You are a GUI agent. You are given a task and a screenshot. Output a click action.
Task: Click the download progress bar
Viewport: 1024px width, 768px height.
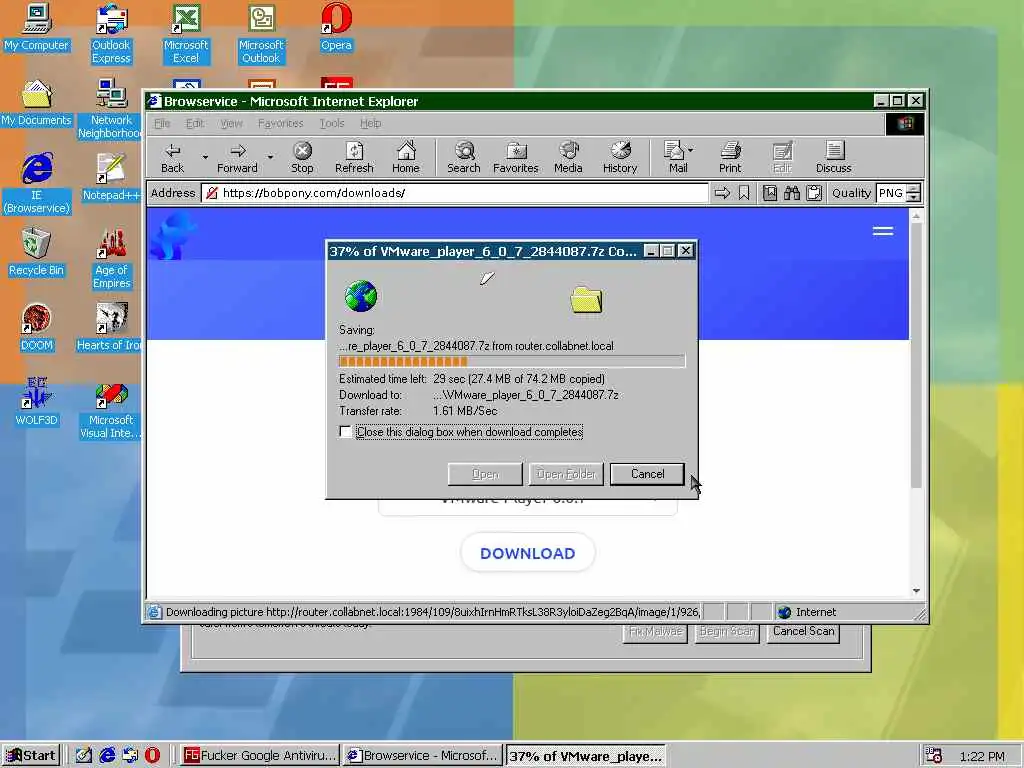tap(512, 361)
